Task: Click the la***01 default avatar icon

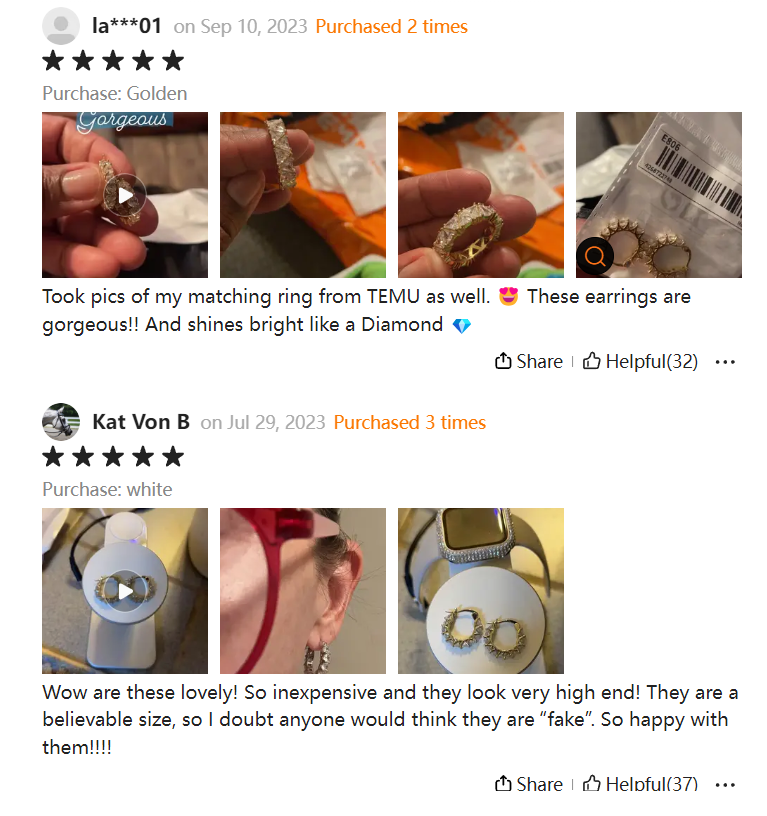Action: coord(61,26)
